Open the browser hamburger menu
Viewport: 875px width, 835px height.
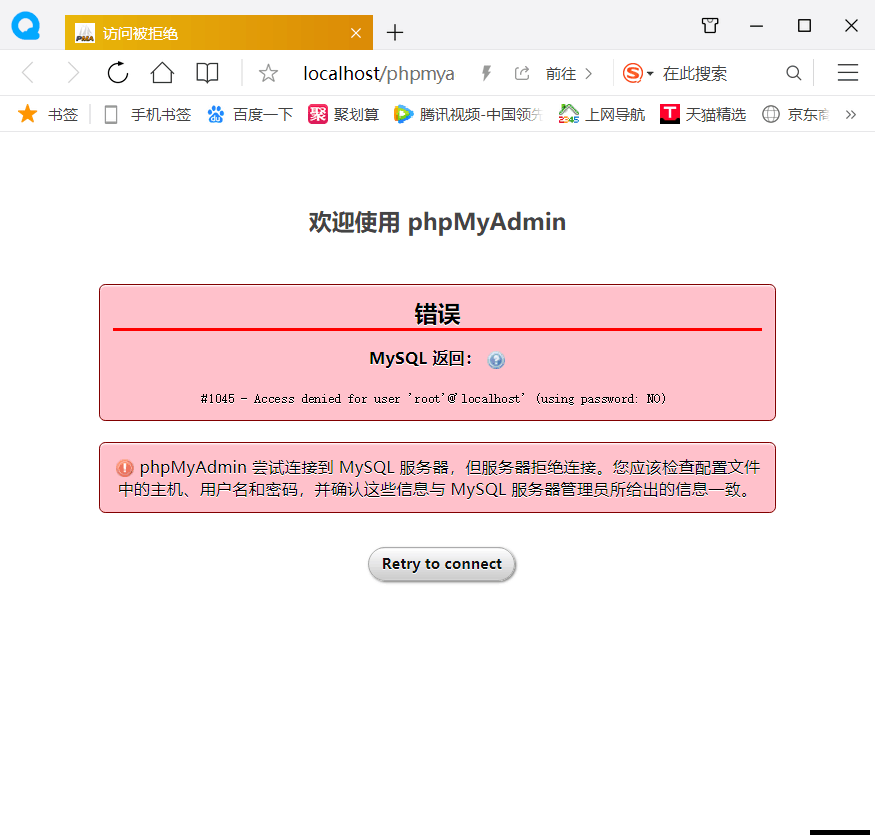(847, 72)
